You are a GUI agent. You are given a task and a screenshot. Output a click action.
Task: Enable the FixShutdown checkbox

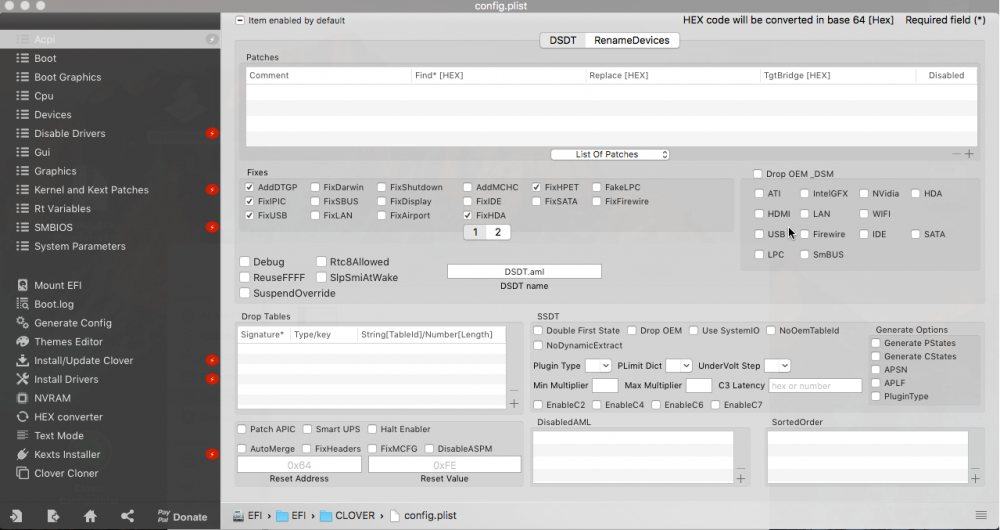[381, 188]
